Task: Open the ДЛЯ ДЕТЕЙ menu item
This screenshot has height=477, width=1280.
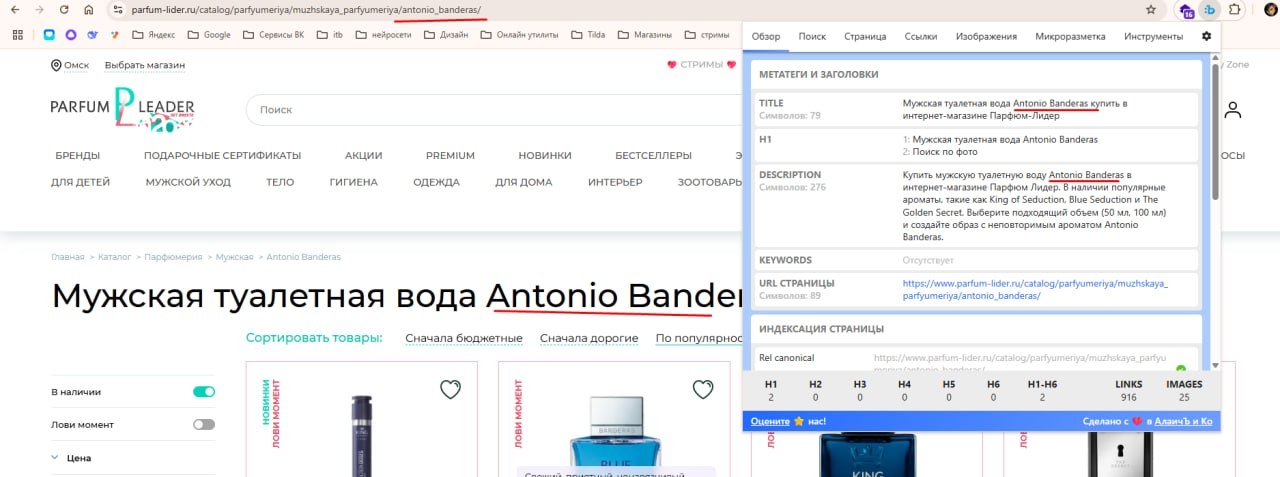Action: (80, 182)
